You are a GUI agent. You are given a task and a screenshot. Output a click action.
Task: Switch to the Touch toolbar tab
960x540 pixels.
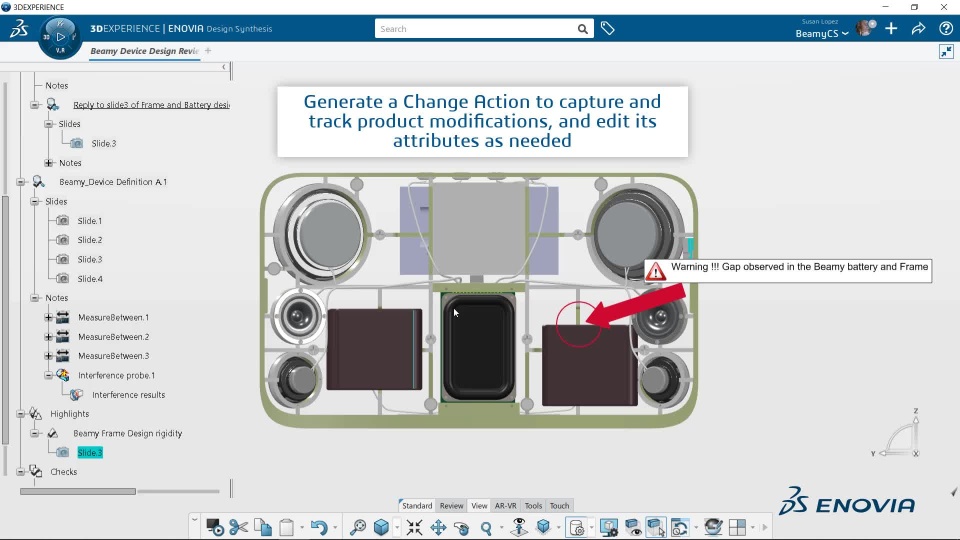[x=559, y=506]
